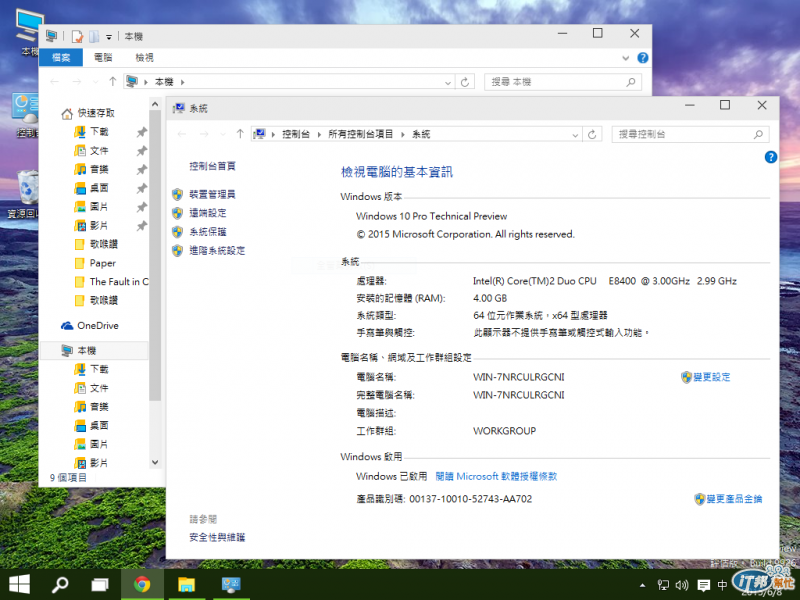The height and width of the screenshot is (600, 800).
Task: Select 桌面 under 本機 tree
Action: 99,426
